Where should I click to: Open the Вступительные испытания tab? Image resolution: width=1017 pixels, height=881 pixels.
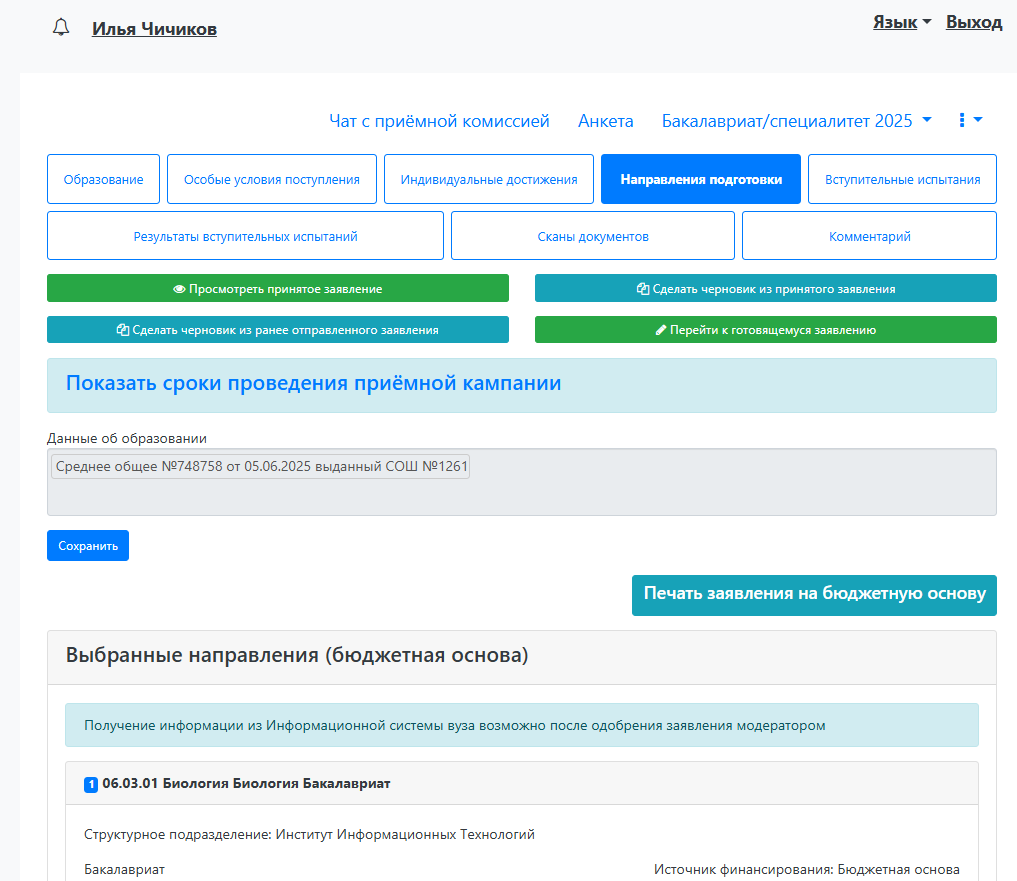coord(902,180)
